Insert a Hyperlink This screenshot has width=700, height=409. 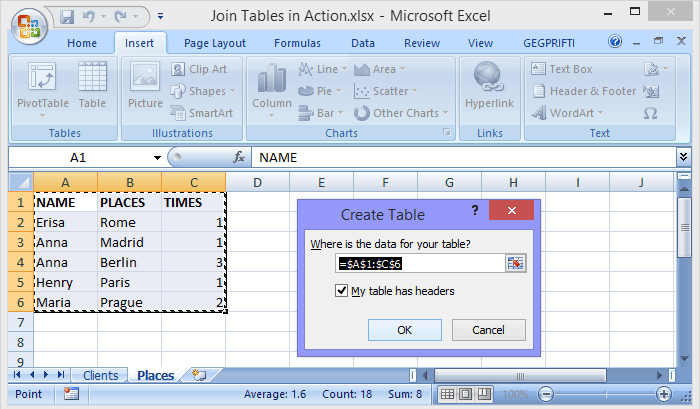[489, 85]
